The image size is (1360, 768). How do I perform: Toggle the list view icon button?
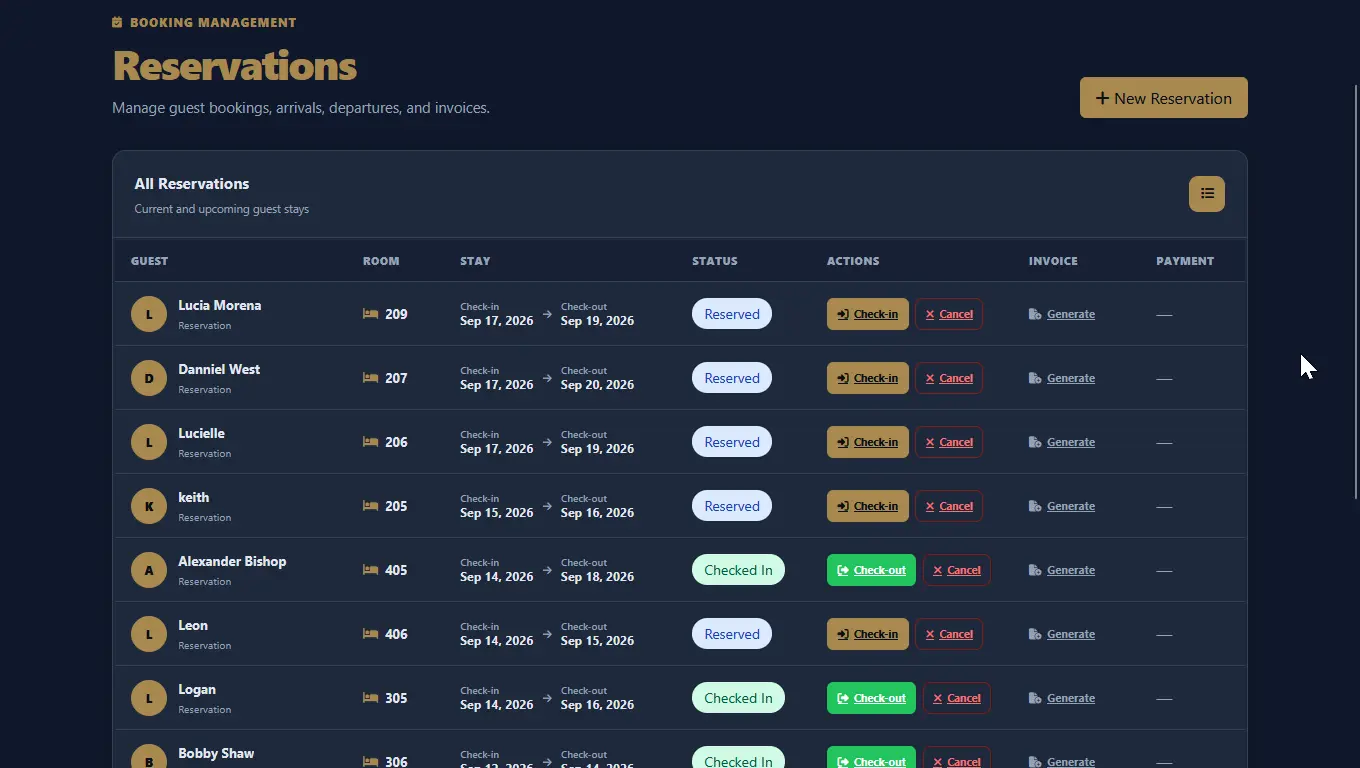[x=1206, y=194]
